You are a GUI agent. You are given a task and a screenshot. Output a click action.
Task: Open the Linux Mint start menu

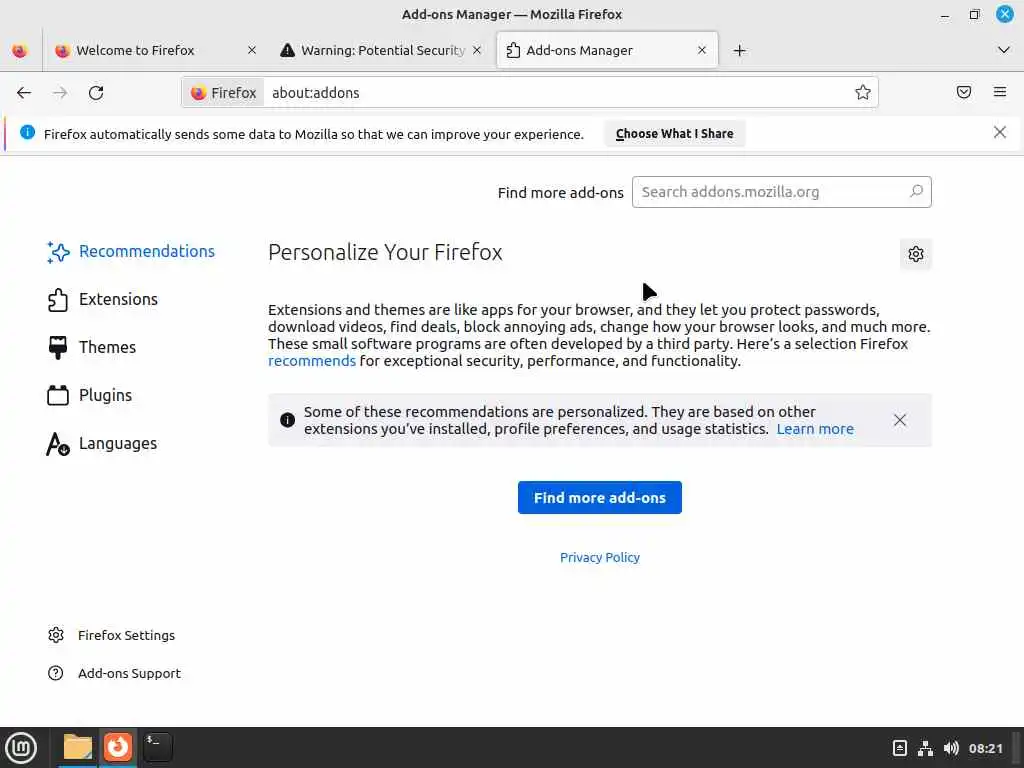point(21,748)
